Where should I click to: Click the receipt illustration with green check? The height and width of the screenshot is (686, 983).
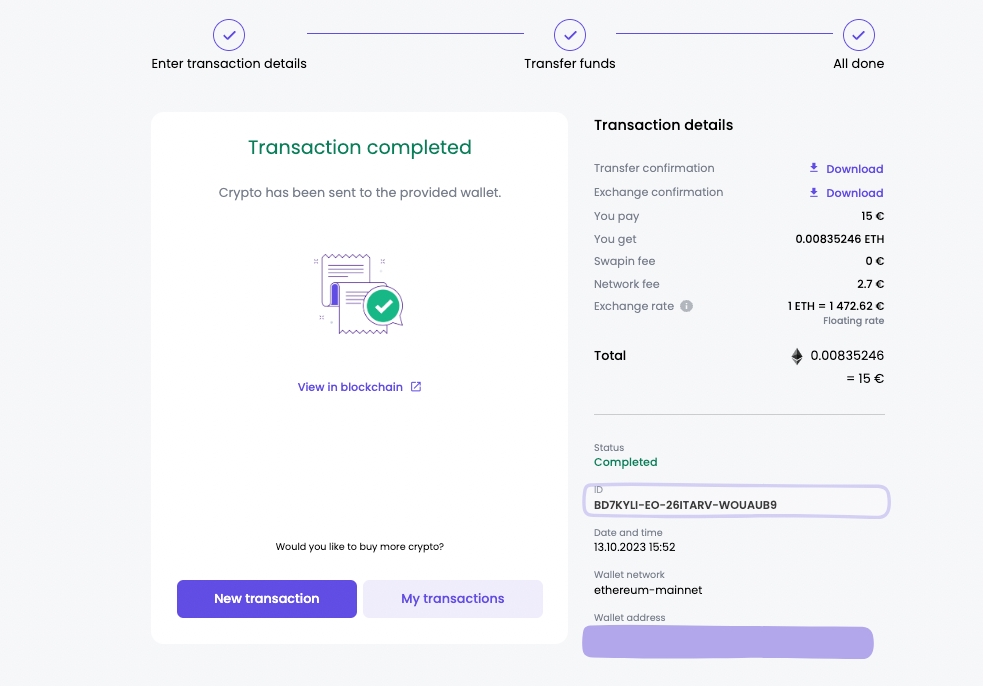point(359,293)
